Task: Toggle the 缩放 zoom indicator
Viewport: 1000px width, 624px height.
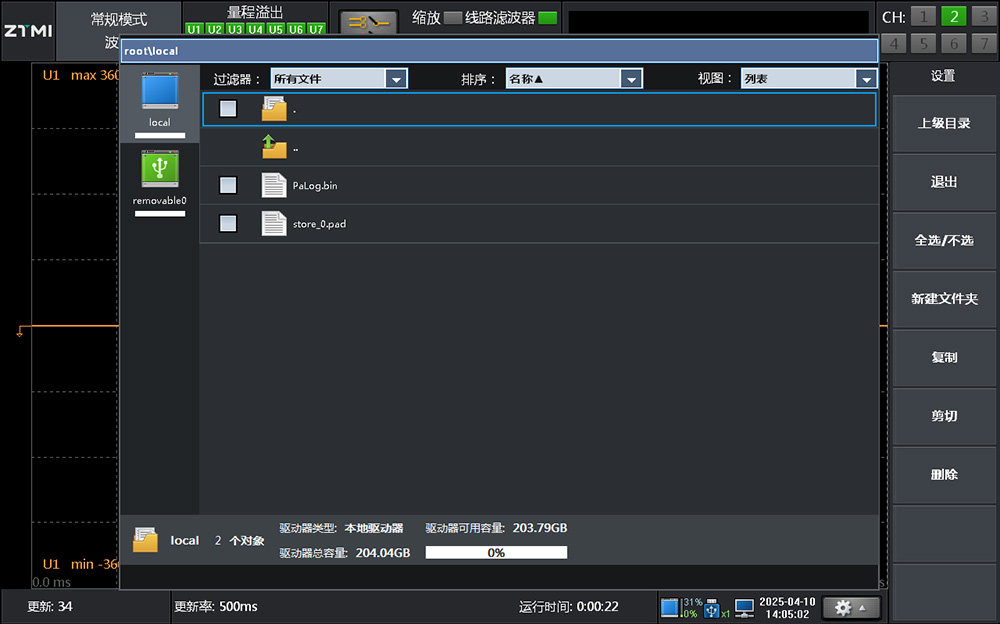Action: coord(453,18)
